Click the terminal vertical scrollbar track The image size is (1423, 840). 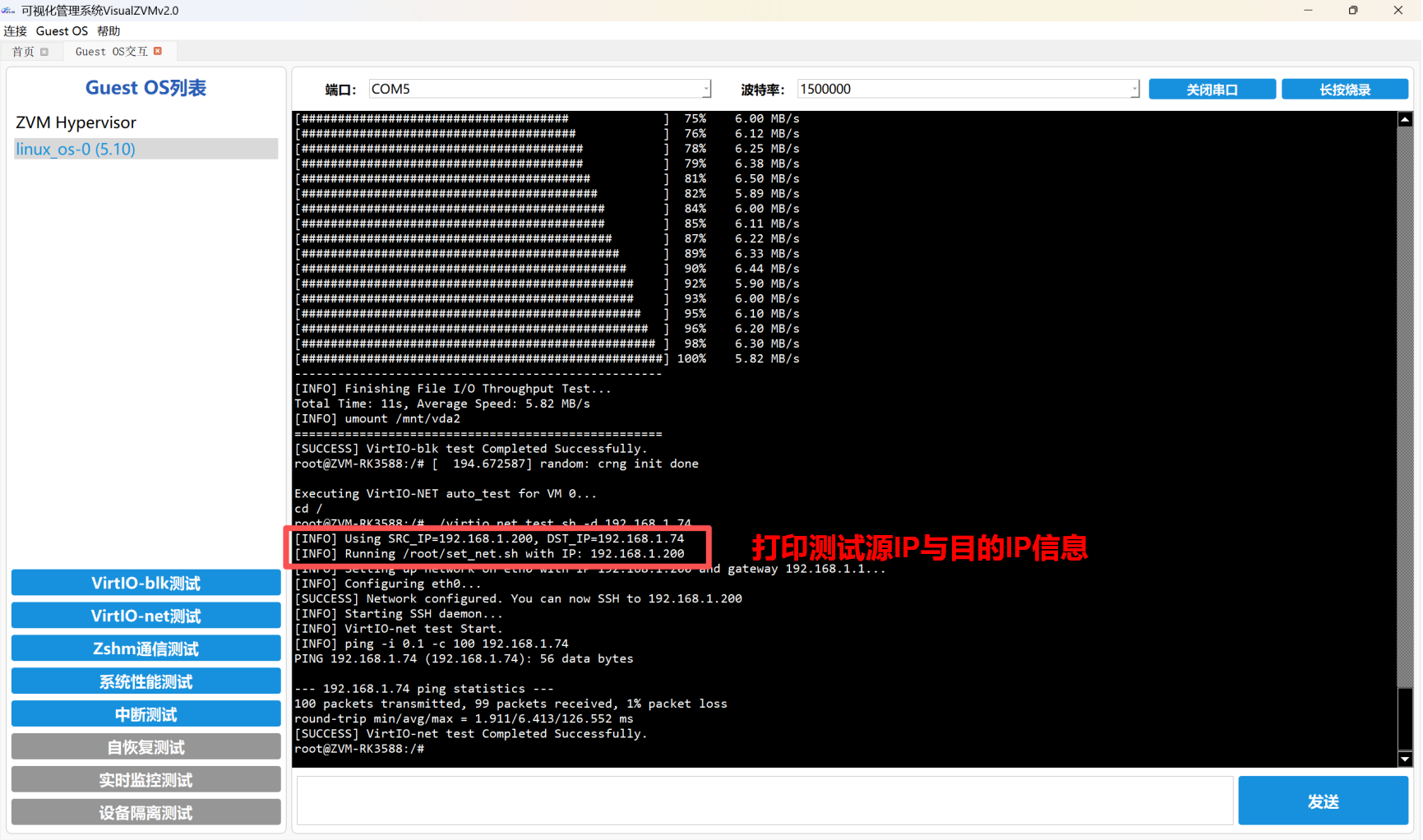pyautogui.click(x=1404, y=411)
